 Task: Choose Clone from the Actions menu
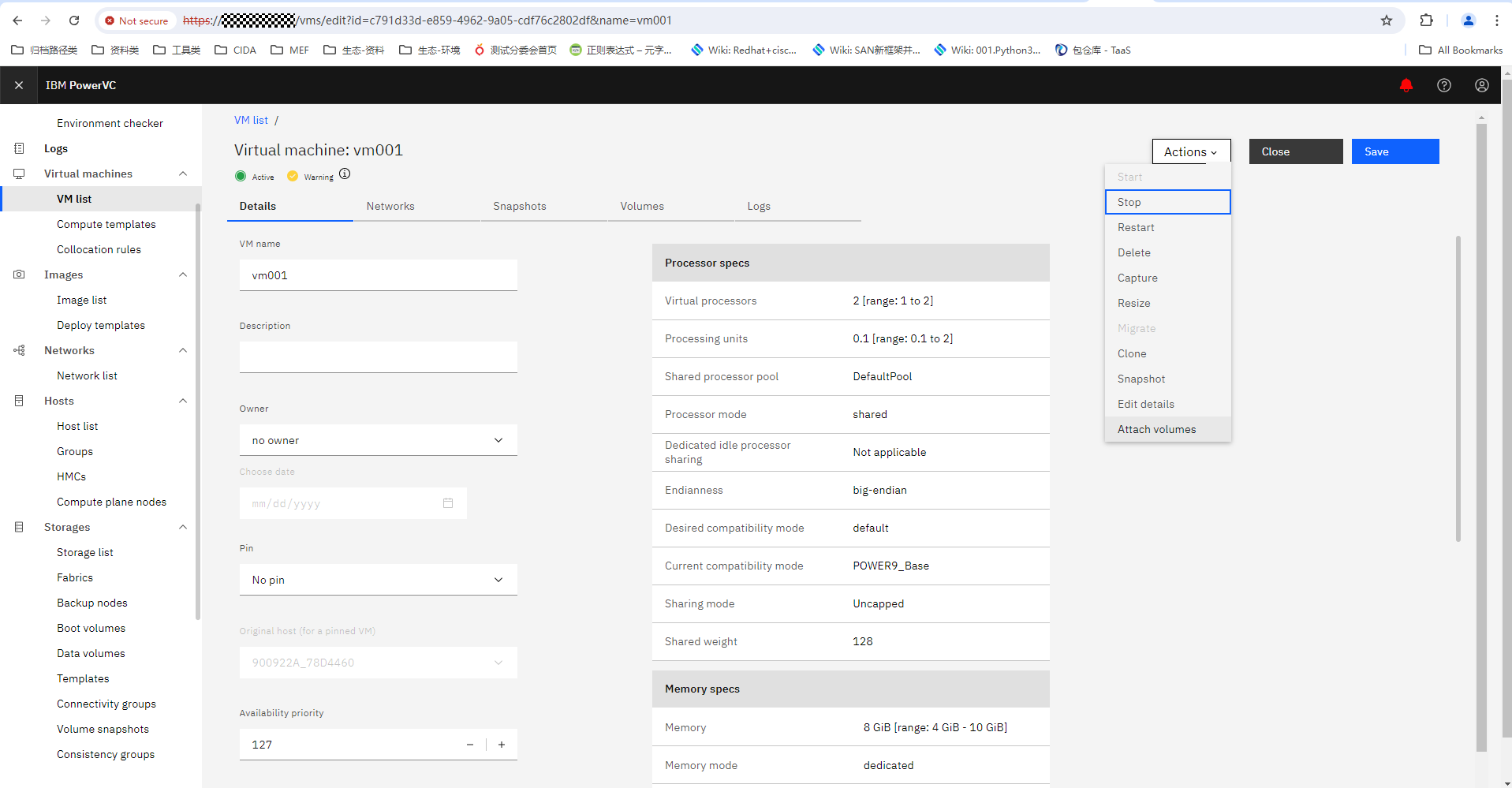(1167, 353)
